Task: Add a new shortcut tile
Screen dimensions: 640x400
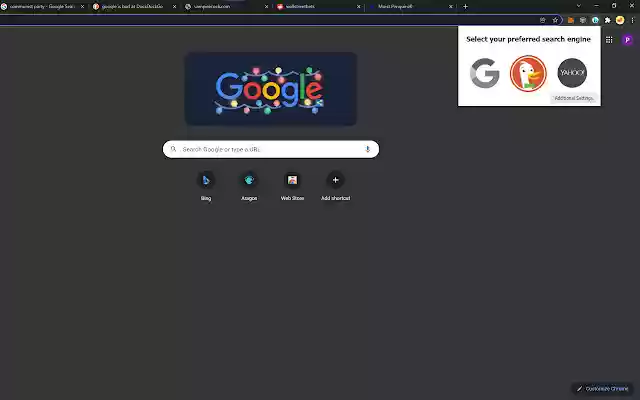Action: tap(336, 186)
